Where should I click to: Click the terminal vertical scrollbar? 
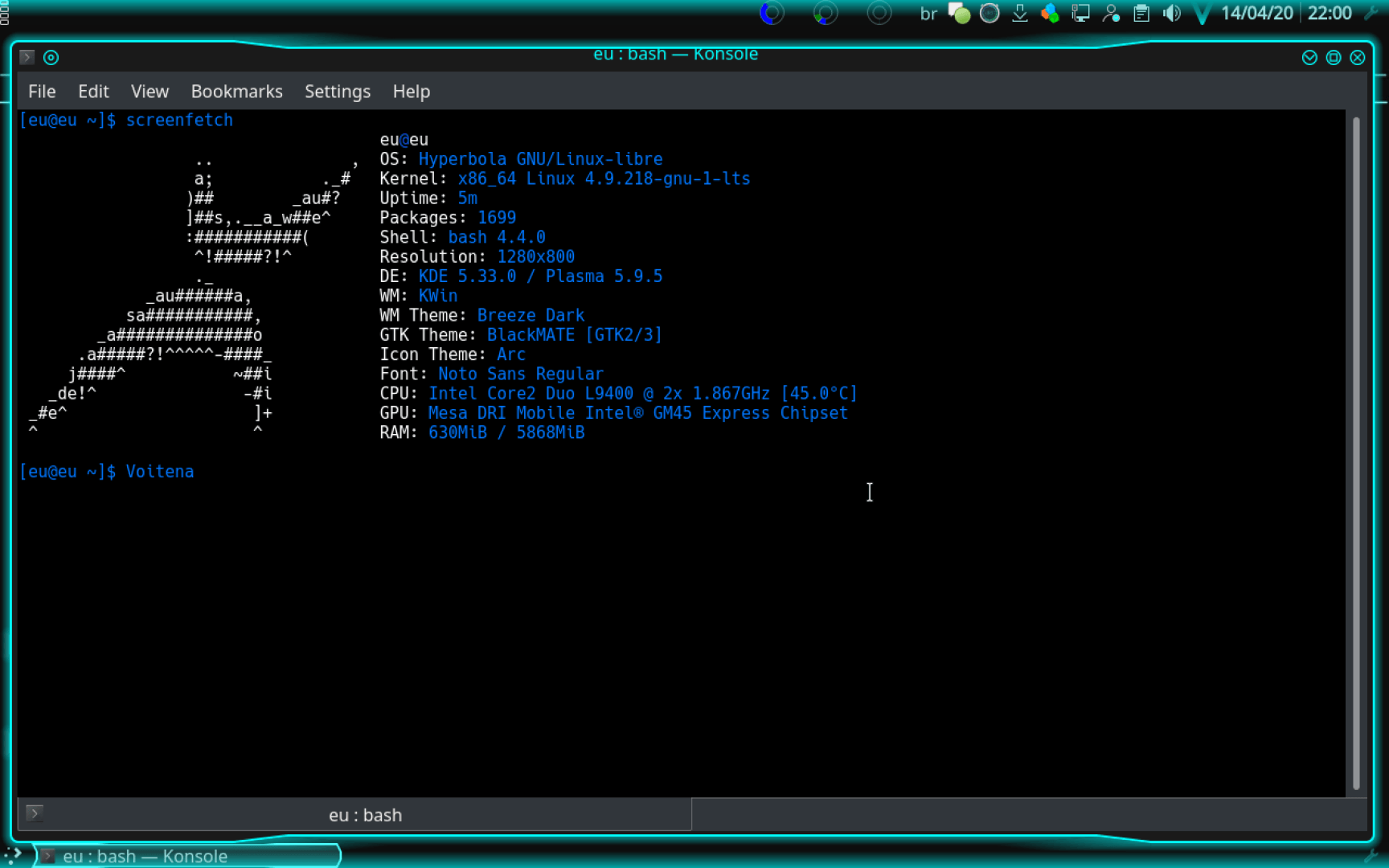[x=1356, y=450]
